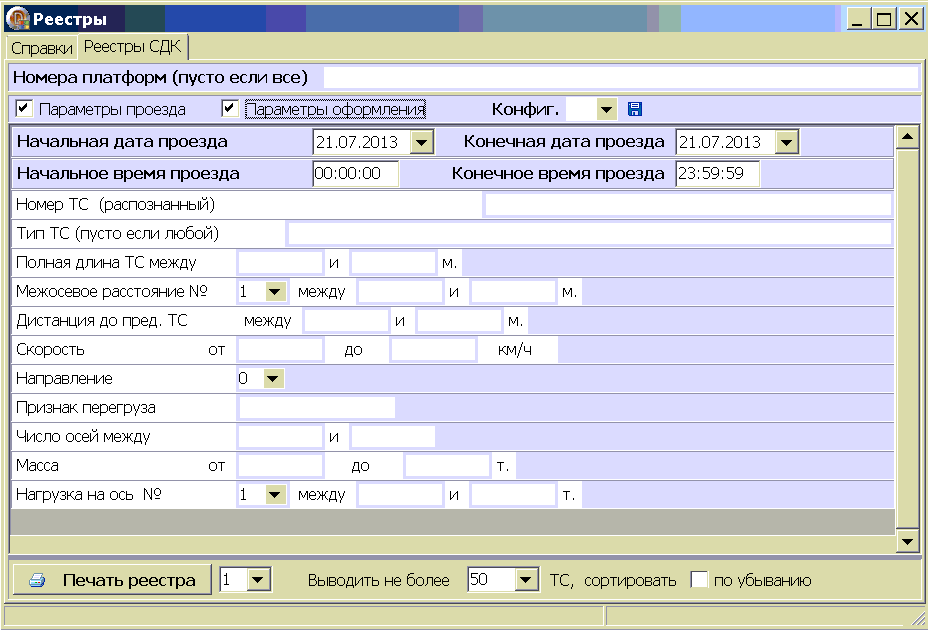Screen dimensions: 928x630
Task: Expand the Выводить не более count dropdown
Action: [x=527, y=580]
